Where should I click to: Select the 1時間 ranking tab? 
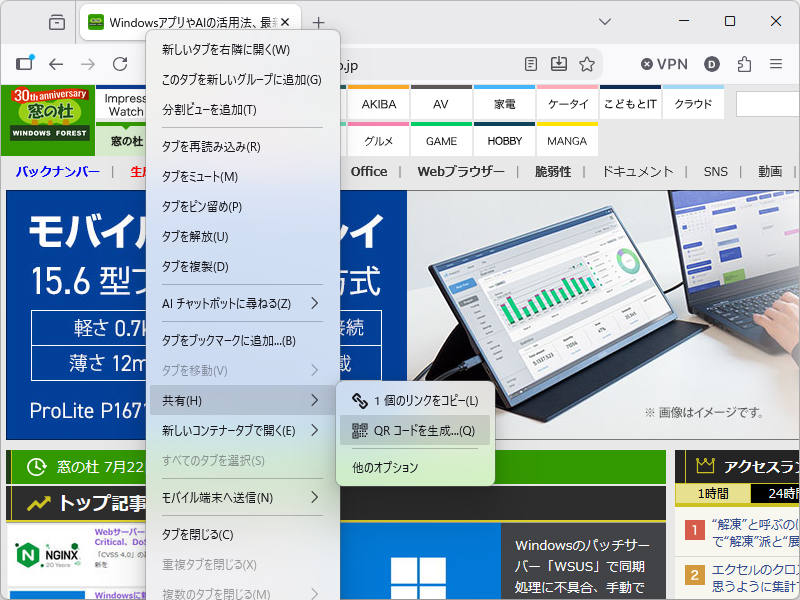[713, 493]
